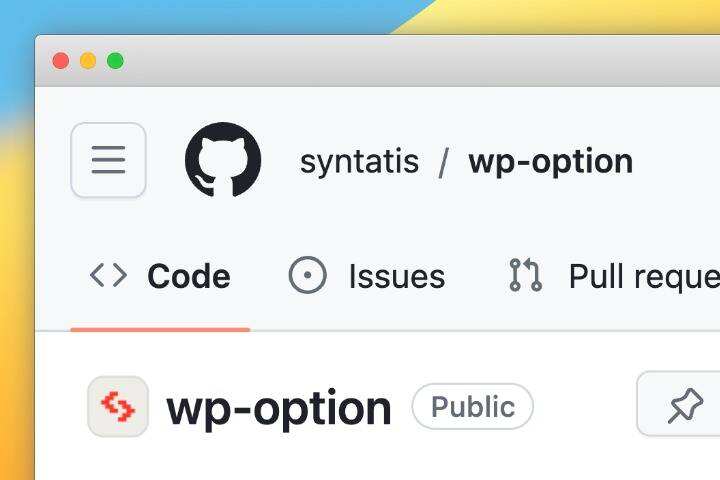This screenshot has width=720, height=480.
Task: Click the empty window title bar
Action: [400, 61]
